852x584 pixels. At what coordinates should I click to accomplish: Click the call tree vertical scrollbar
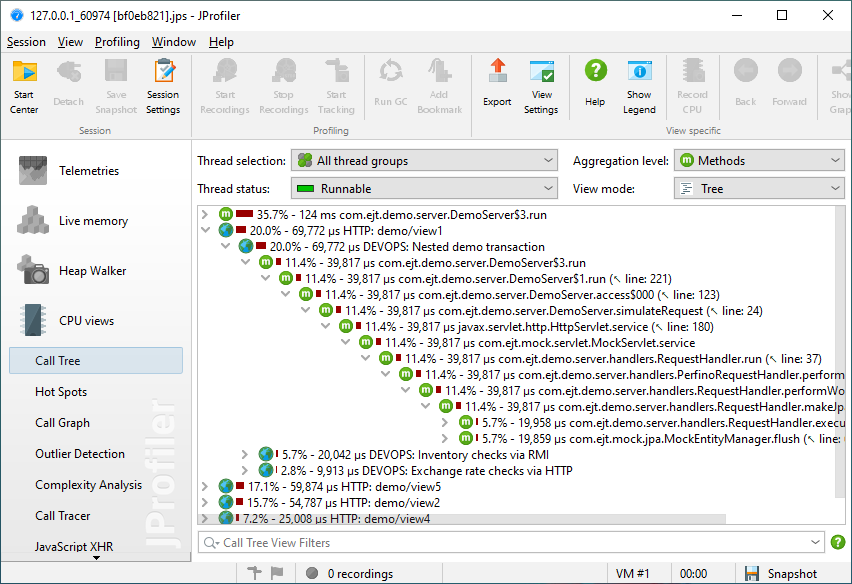coord(840,353)
